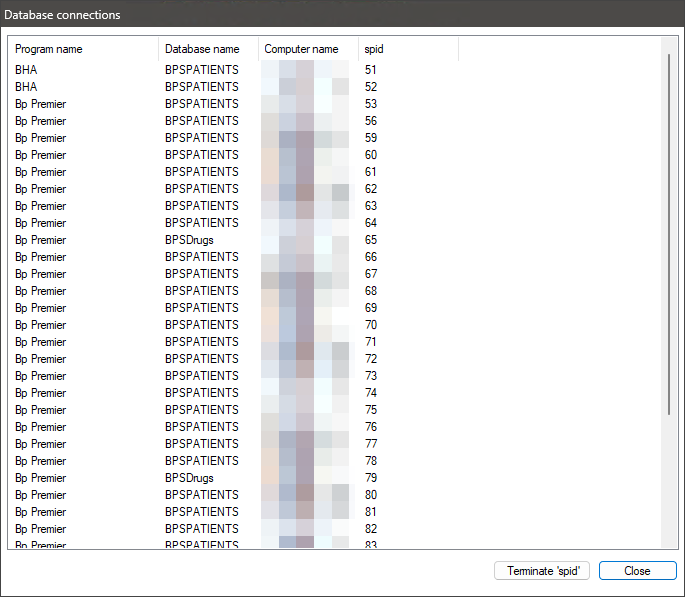
Task: Click spid value 74
Action: tap(370, 393)
